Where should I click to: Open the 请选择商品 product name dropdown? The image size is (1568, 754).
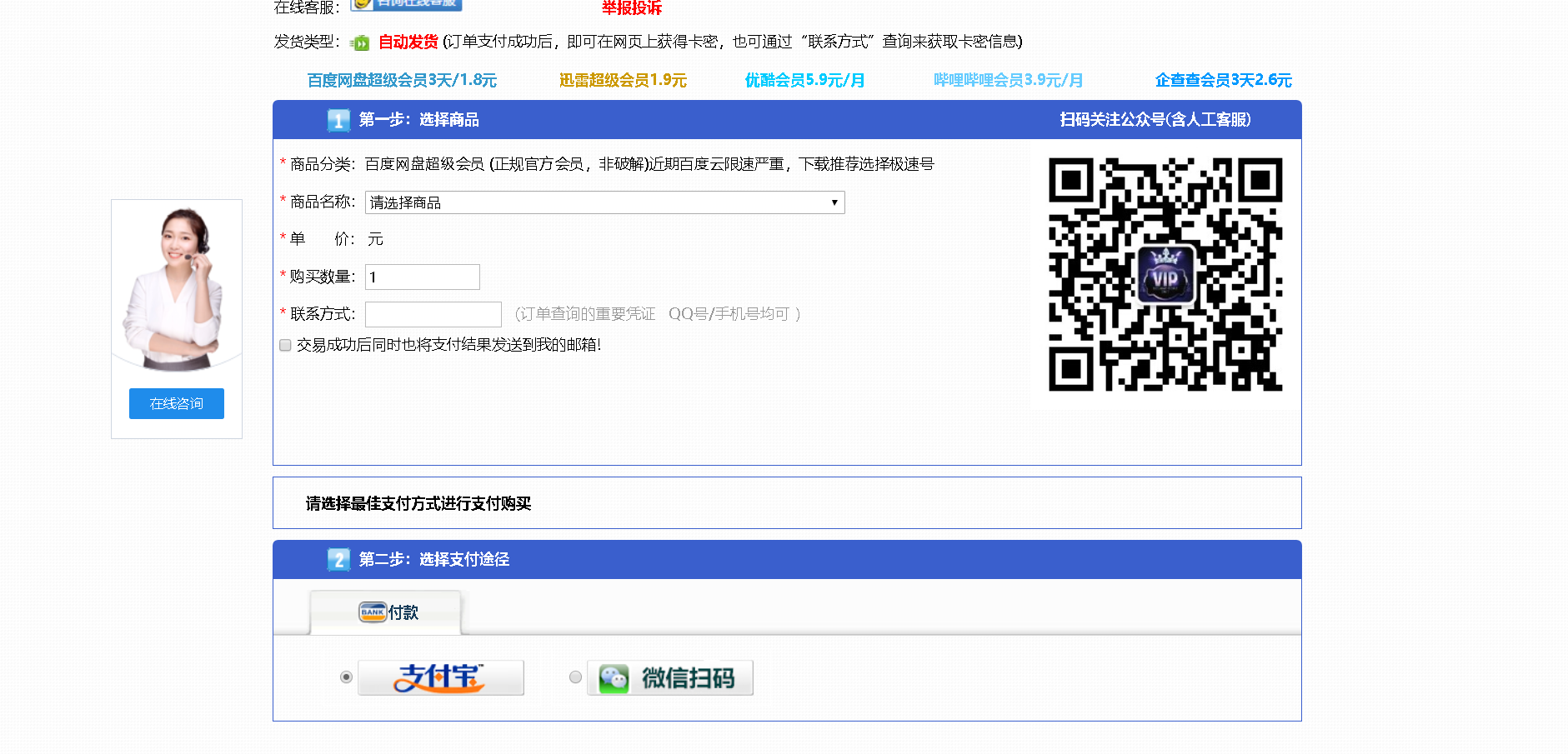(x=605, y=202)
